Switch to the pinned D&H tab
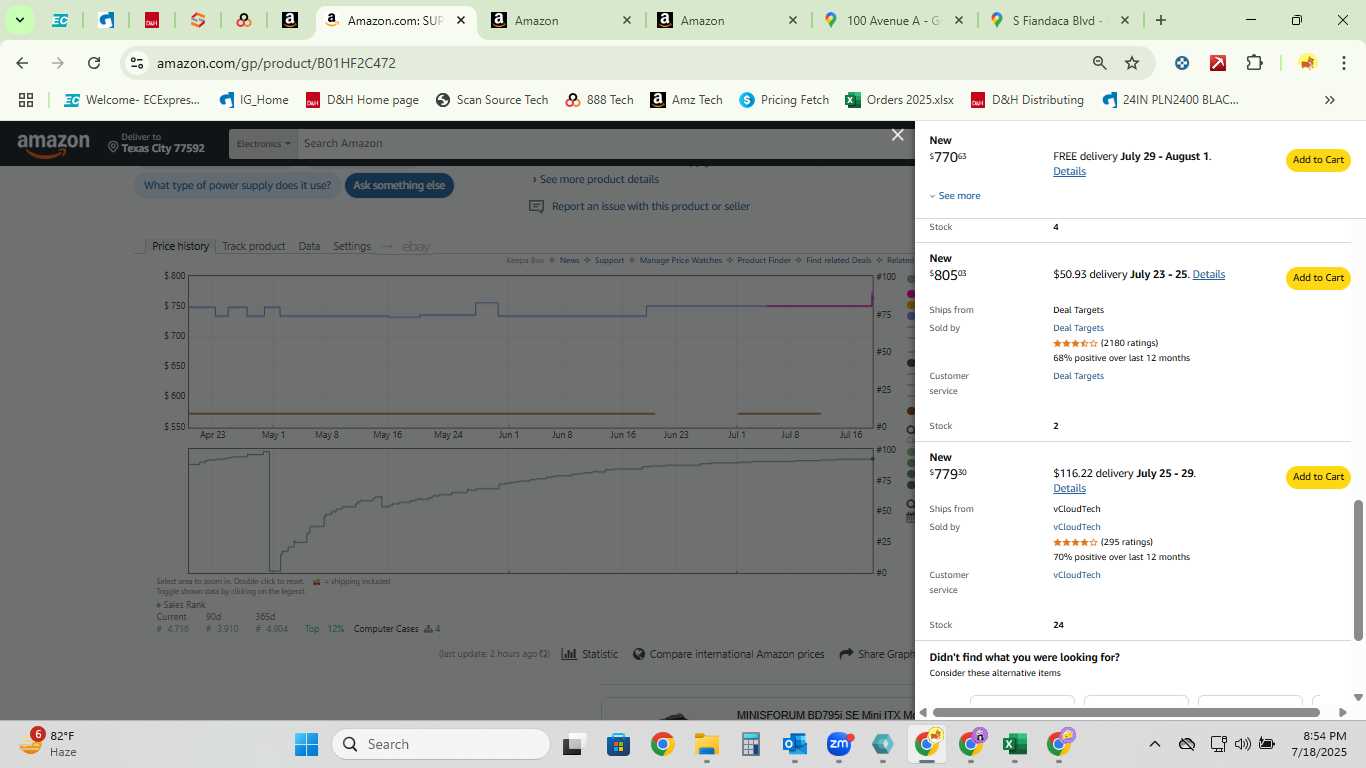The image size is (1366, 768). (152, 20)
